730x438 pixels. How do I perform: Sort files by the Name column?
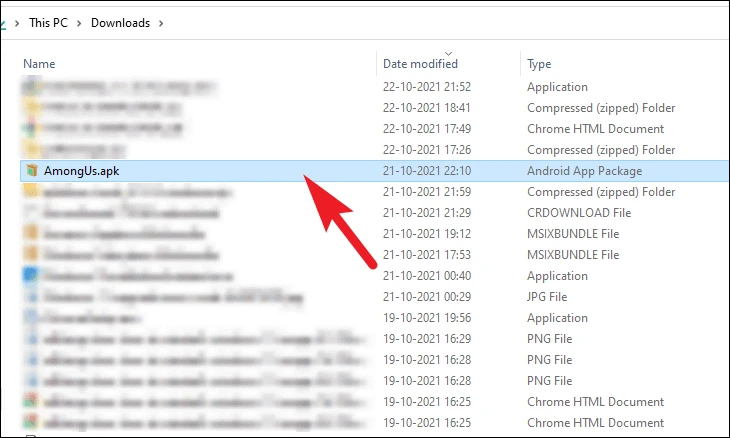[39, 64]
